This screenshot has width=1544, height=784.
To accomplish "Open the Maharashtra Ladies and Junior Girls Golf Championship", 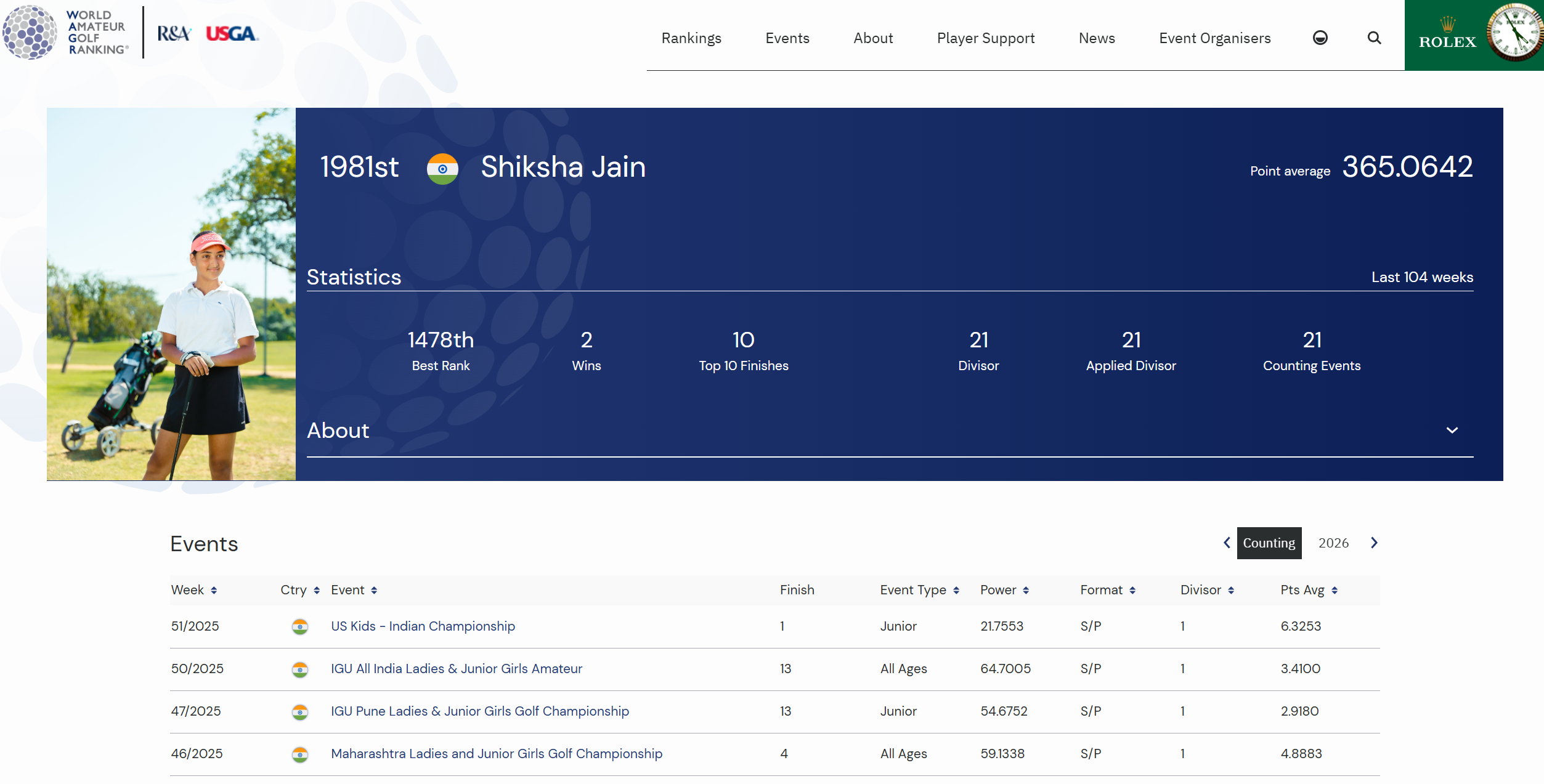I will pyautogui.click(x=497, y=753).
